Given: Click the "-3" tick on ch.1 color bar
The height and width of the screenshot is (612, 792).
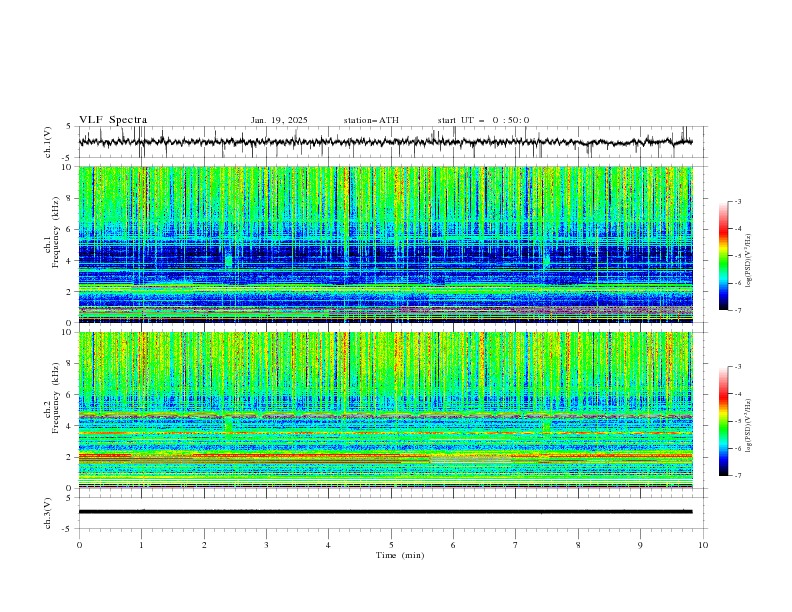Looking at the screenshot, I should 738,201.
